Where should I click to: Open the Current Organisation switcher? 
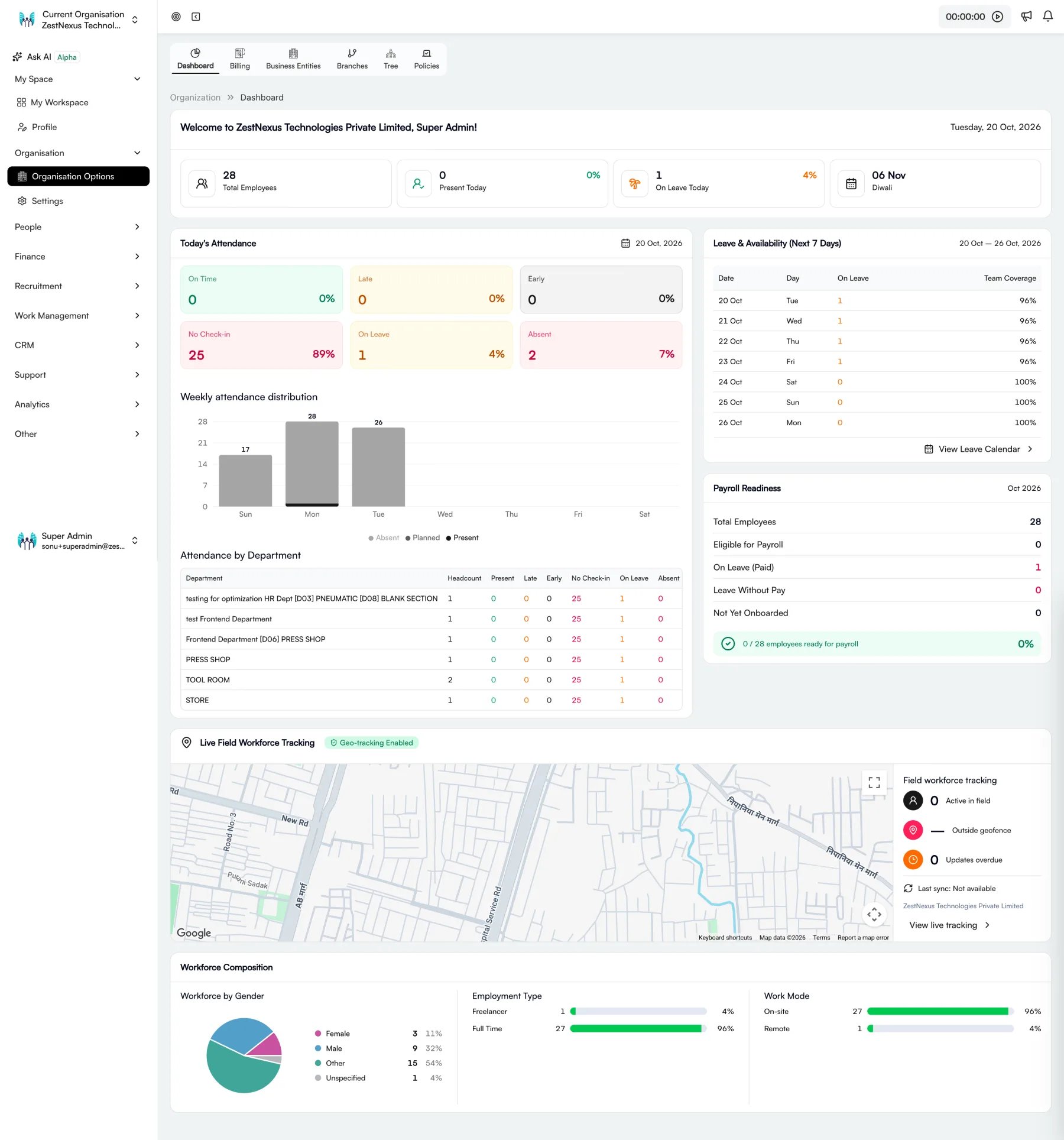79,20
